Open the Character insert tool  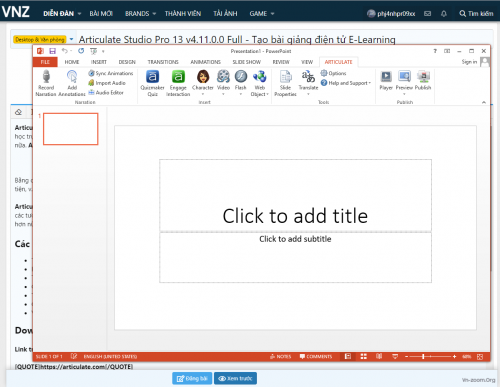coord(203,82)
